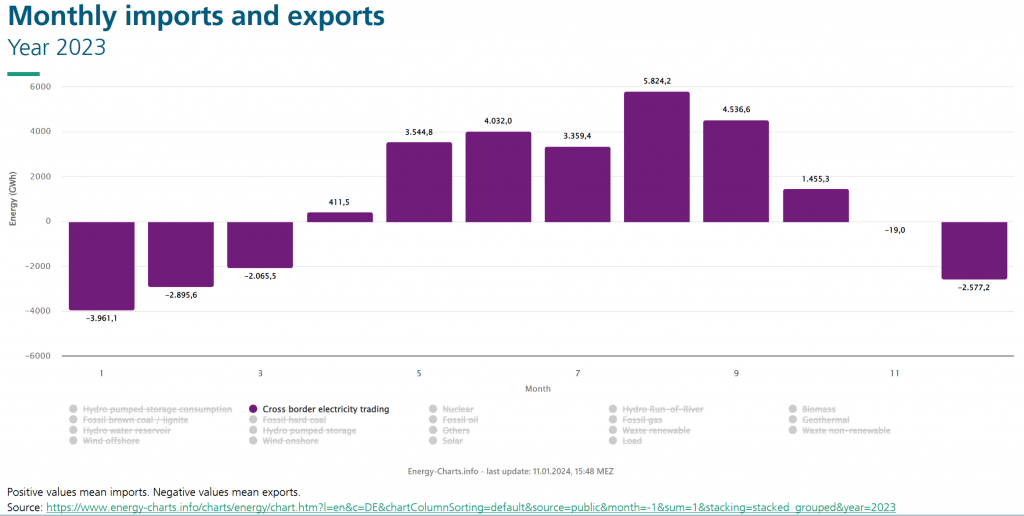The image size is (1024, 516).
Task: Select the May bar in the chart
Action: pos(419,182)
